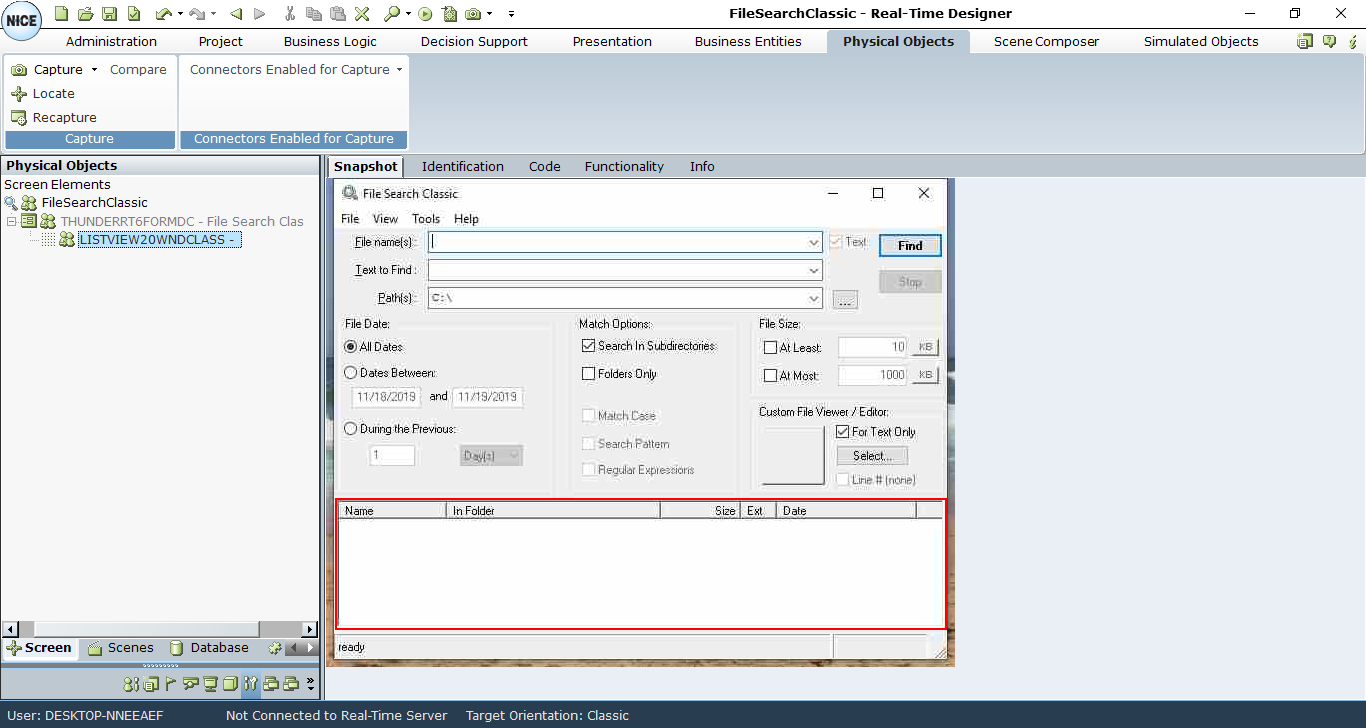
Task: Click the Copy icon in toolbar
Action: click(x=314, y=14)
